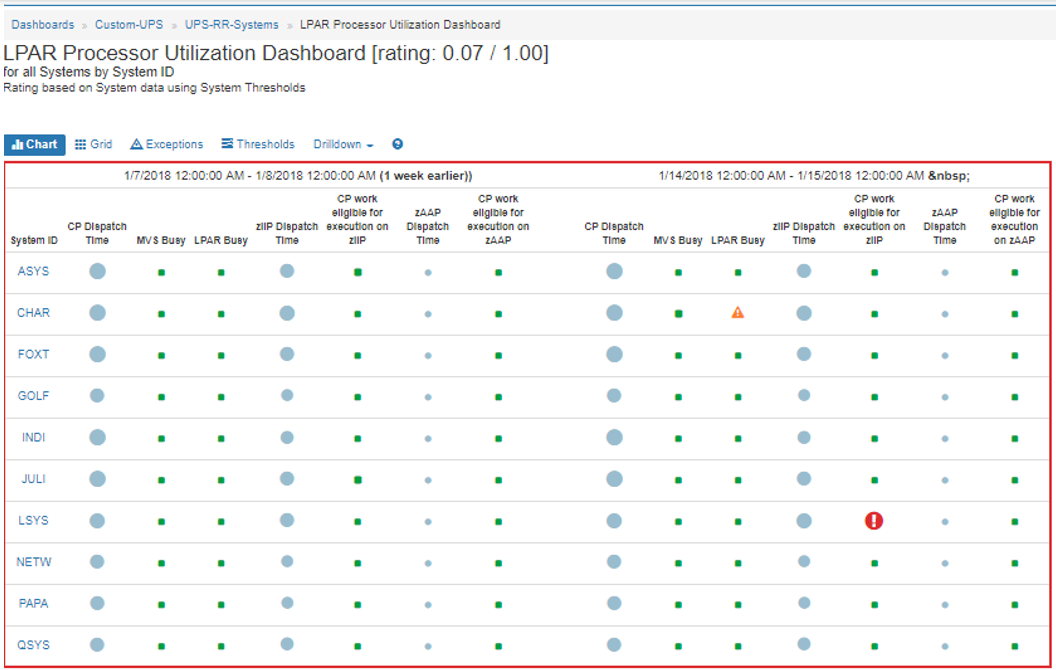
Task: Click ASYS MVS Busy green square, week earlier
Action: (x=162, y=273)
